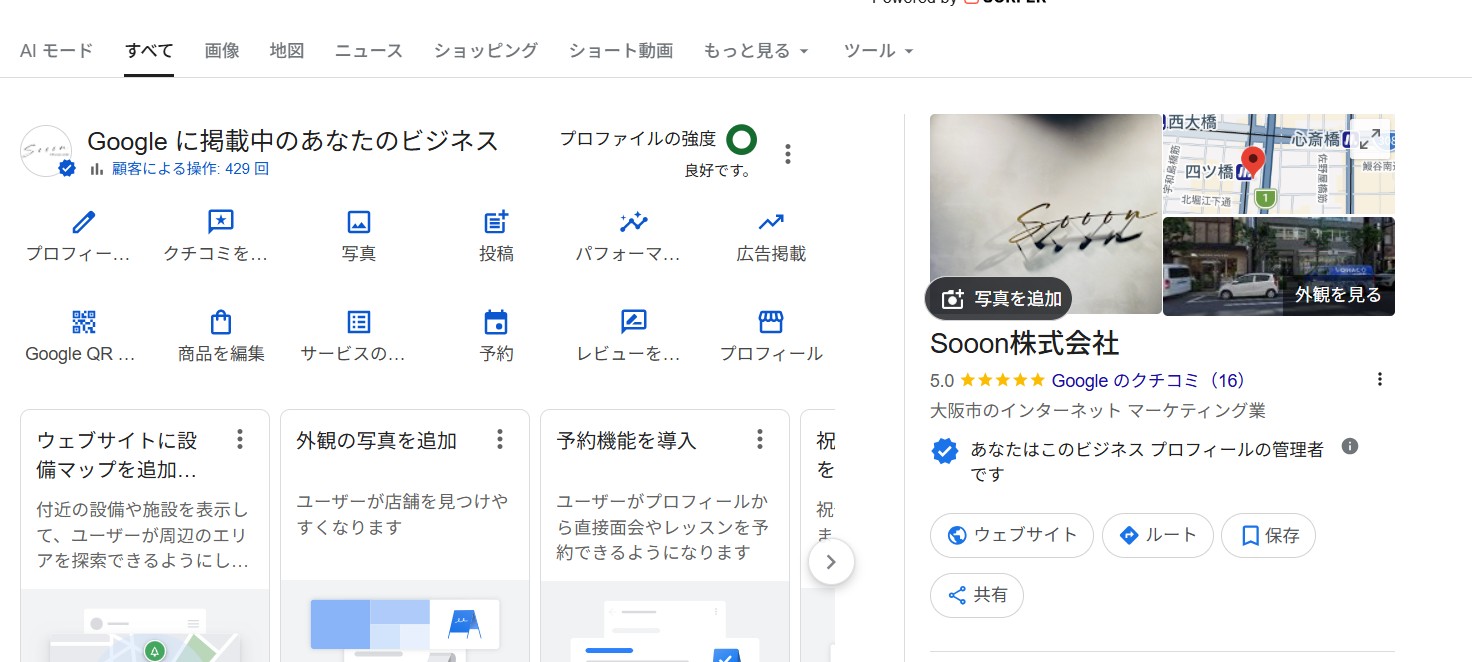Open the サービスの編集 icon
The width and height of the screenshot is (1472, 662).
pyautogui.click(x=358, y=322)
